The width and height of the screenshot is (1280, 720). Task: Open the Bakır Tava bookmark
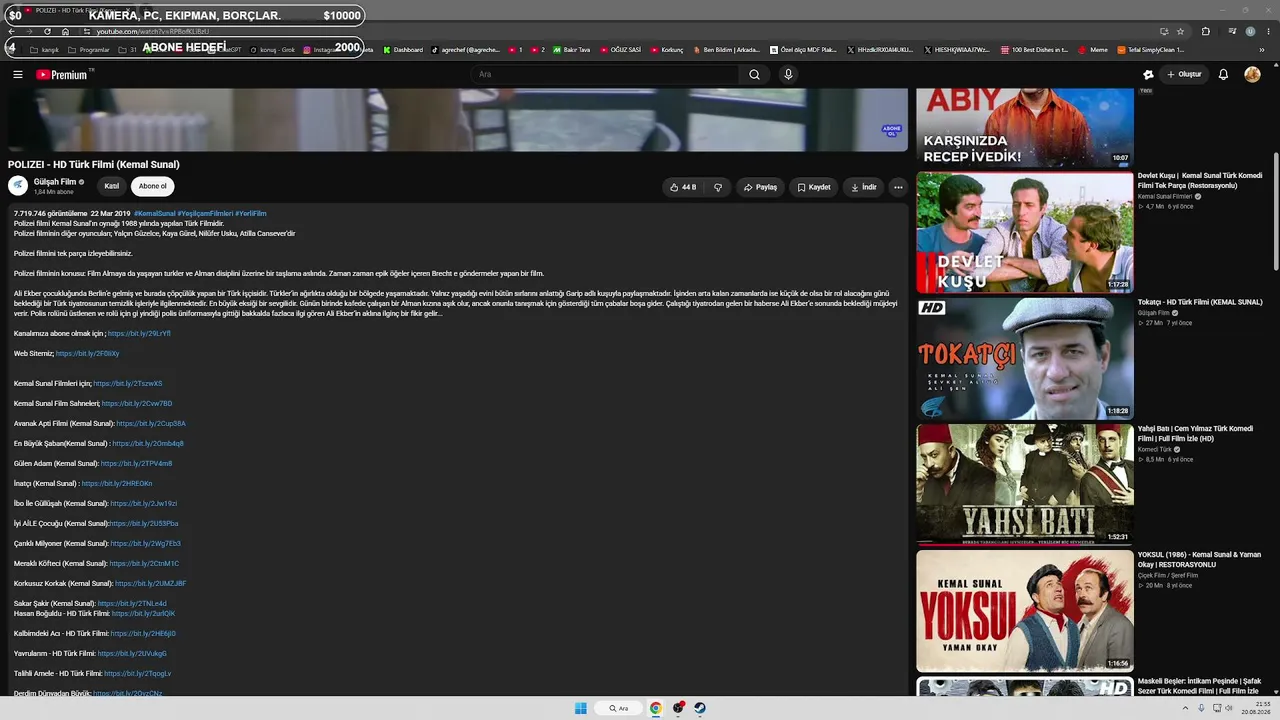tap(570, 50)
